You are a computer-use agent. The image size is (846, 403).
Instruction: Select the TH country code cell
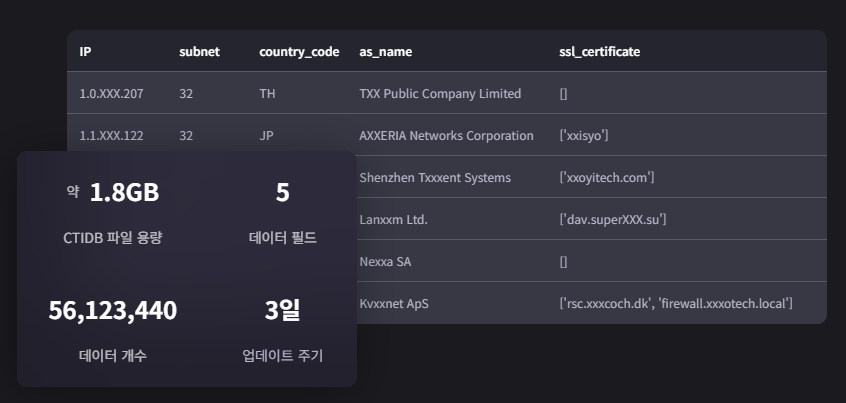[x=268, y=94]
